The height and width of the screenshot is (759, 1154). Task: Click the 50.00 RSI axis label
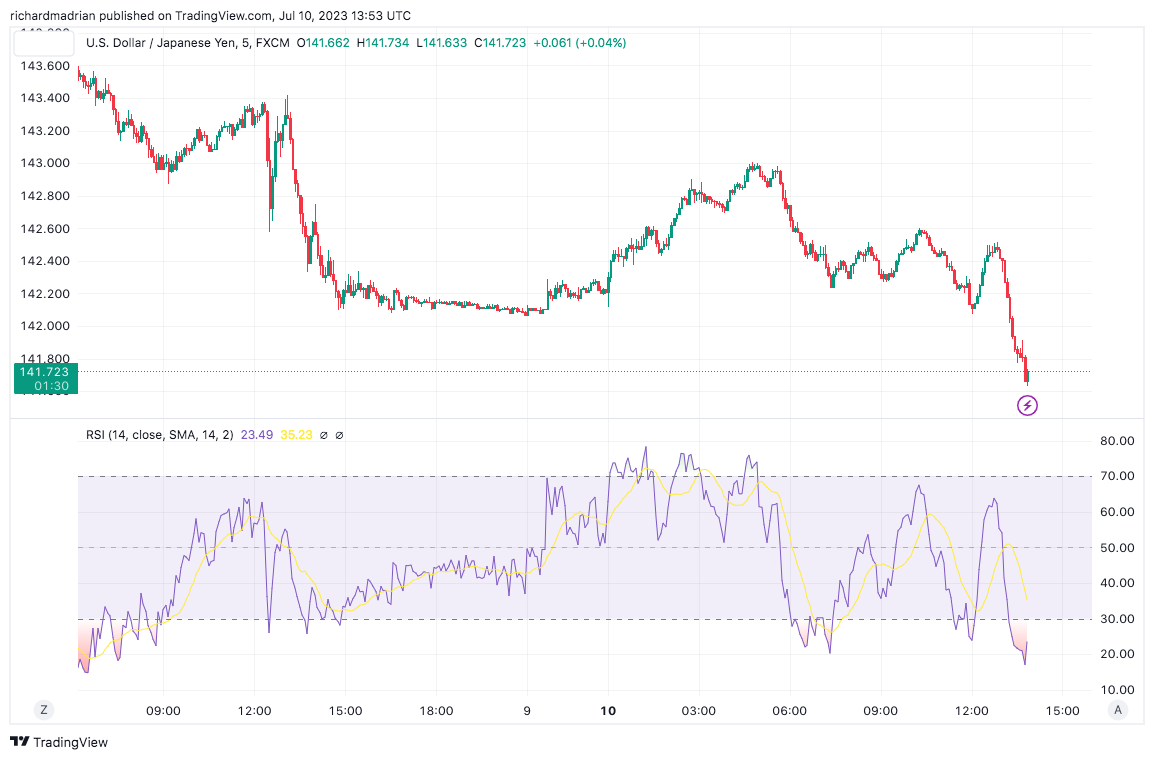click(1117, 547)
